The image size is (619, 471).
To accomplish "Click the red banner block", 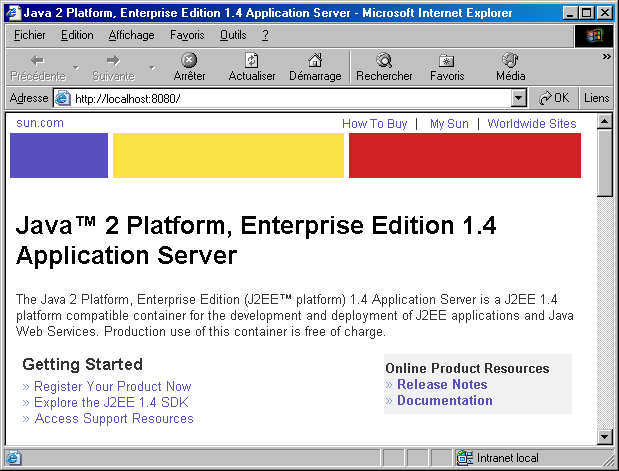I will [x=464, y=155].
